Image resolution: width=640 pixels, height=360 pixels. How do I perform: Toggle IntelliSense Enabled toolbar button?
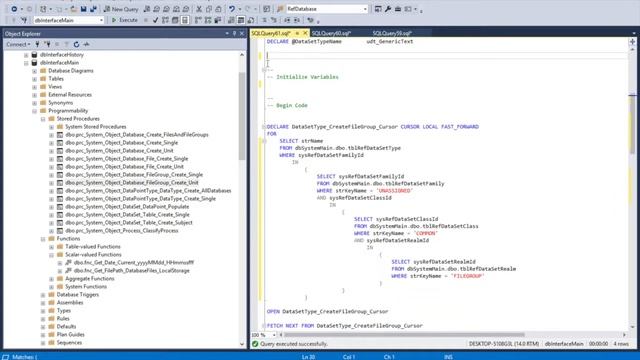[x=184, y=20]
